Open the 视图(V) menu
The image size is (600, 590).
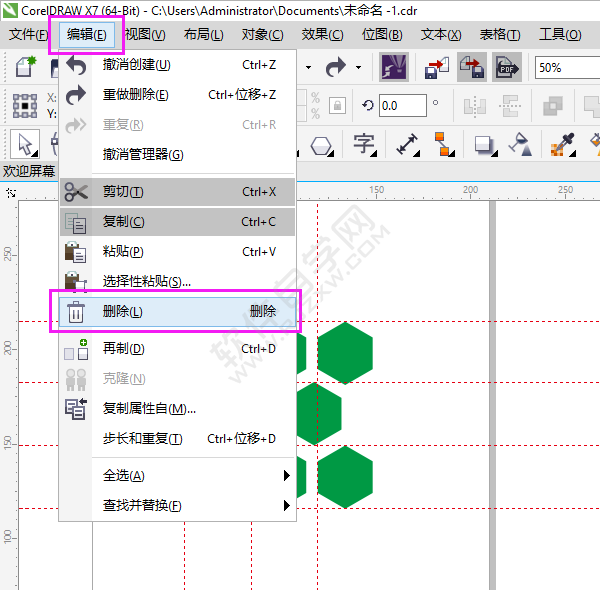pos(145,35)
